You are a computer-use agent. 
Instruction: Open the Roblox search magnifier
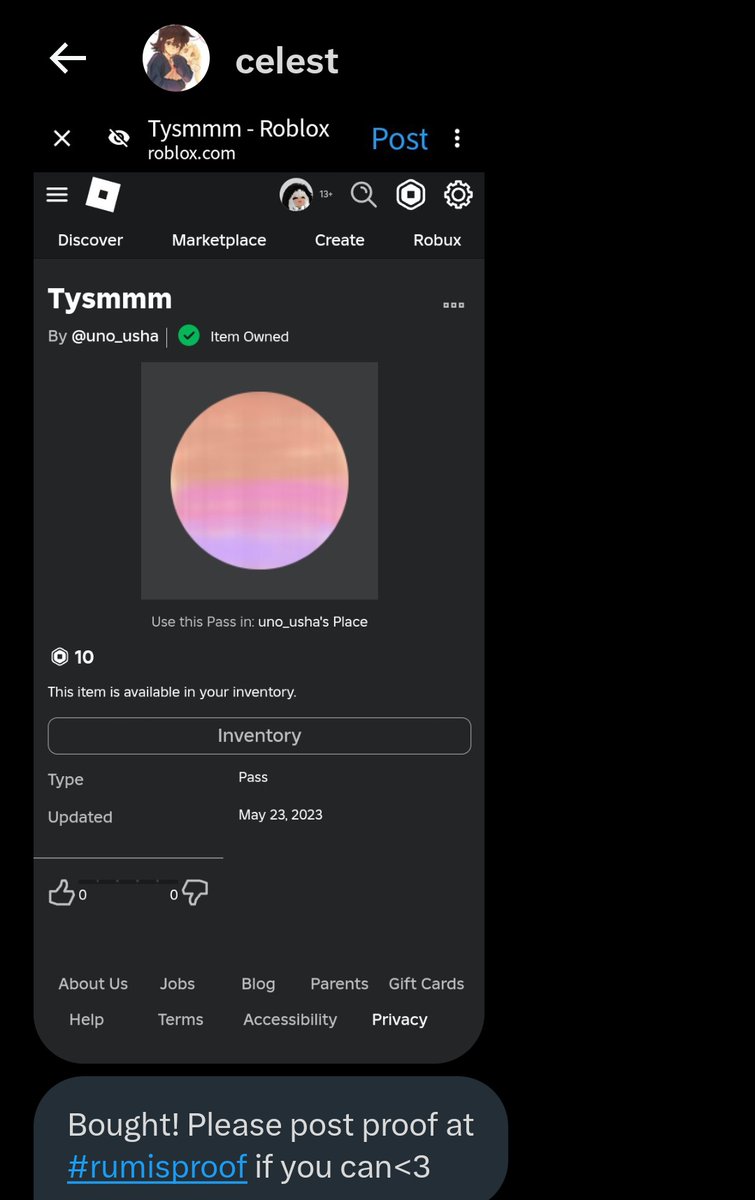(363, 194)
